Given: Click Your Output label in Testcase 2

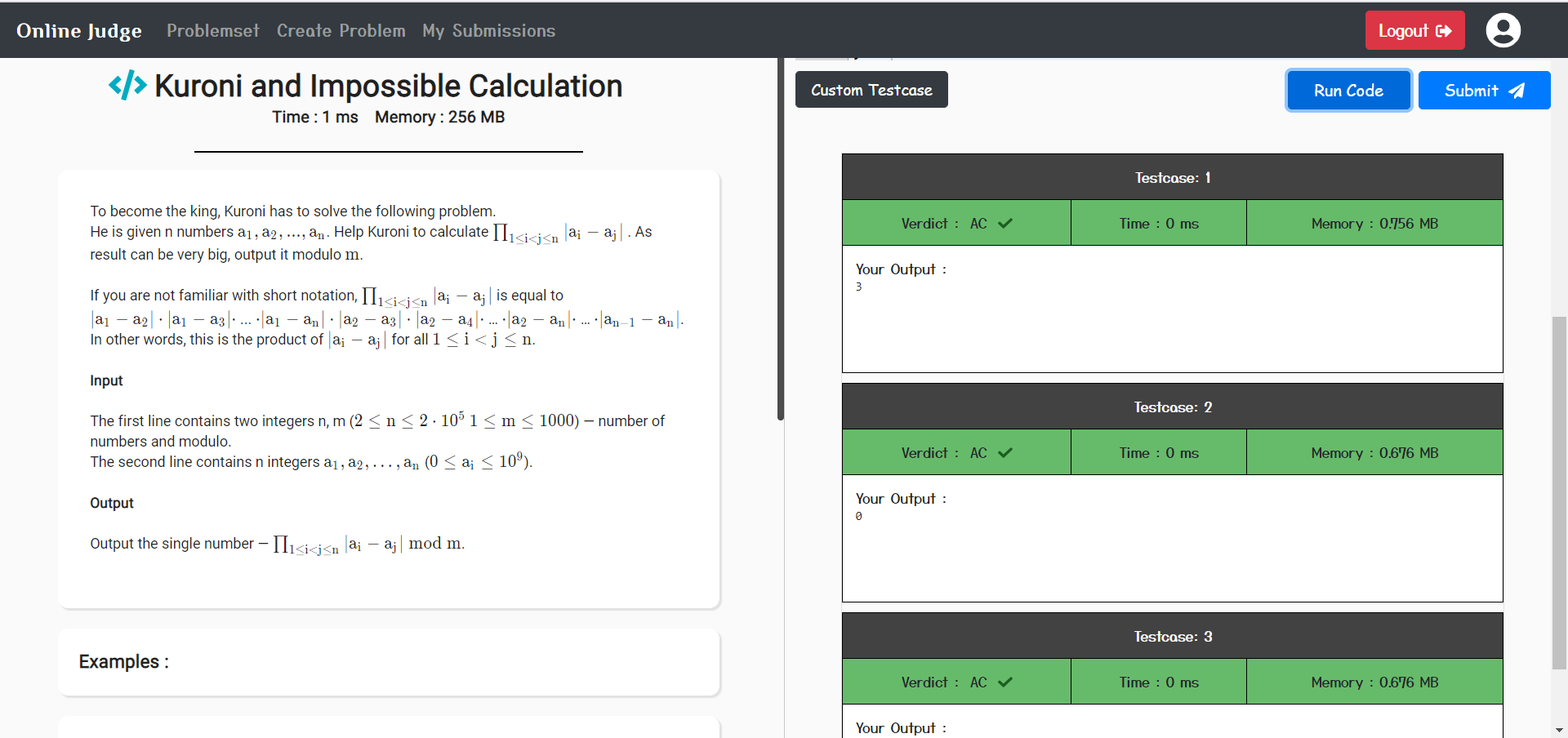Looking at the screenshot, I should point(901,499).
